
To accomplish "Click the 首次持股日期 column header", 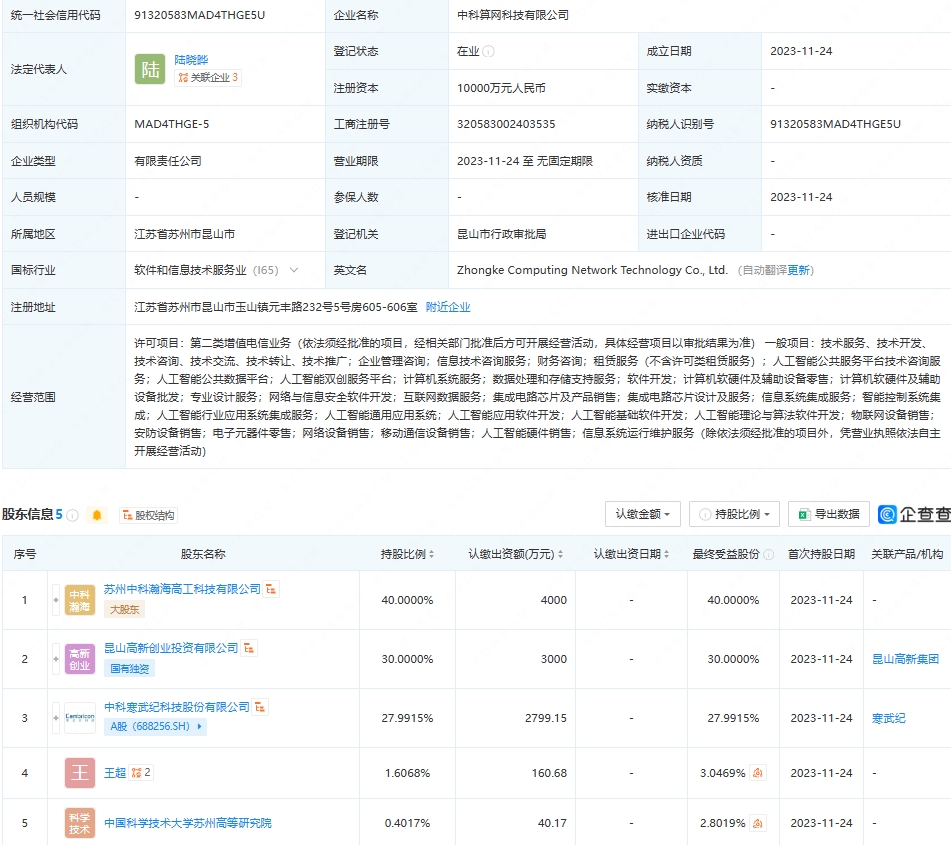I will click(821, 554).
